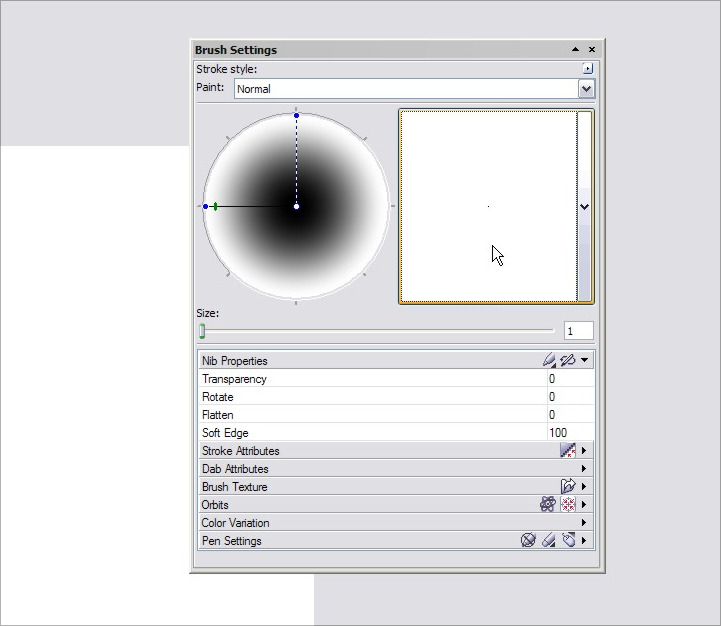The width and height of the screenshot is (721, 626).
Task: Open the Paint mode dropdown
Action: (586, 89)
